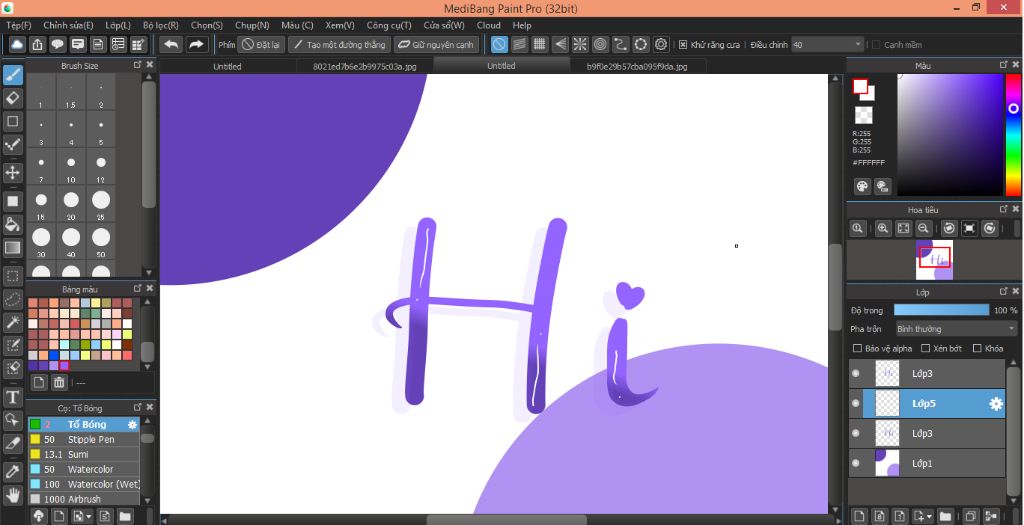
Task: Switch to the b9f0e29b57cba095f9da.jpg tab
Action: (x=637, y=66)
